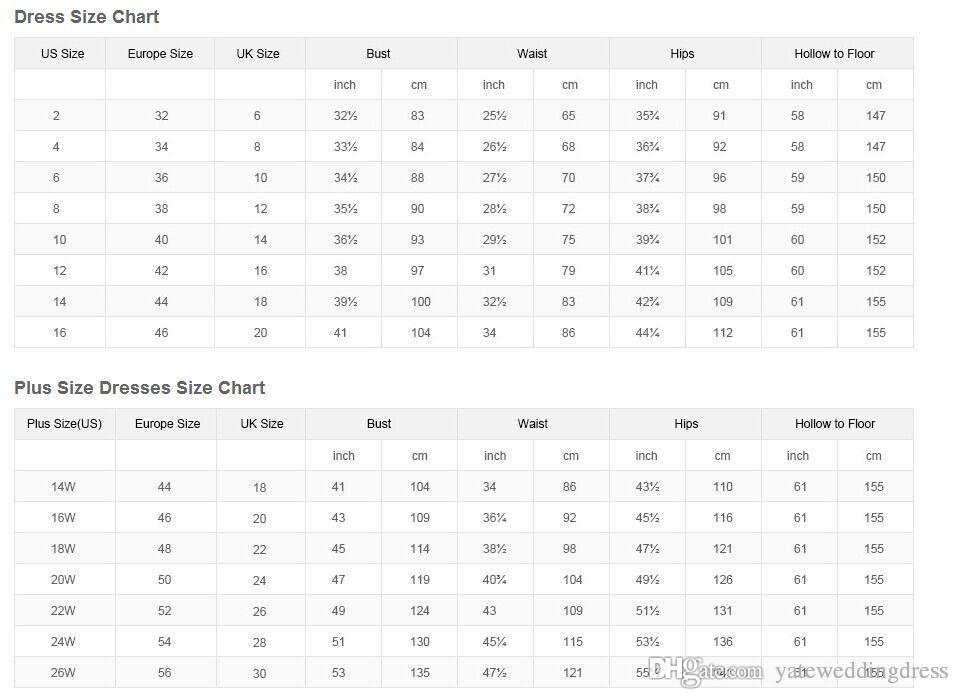Click the "Plus Size Dresses Size Chart" heading

click(140, 388)
